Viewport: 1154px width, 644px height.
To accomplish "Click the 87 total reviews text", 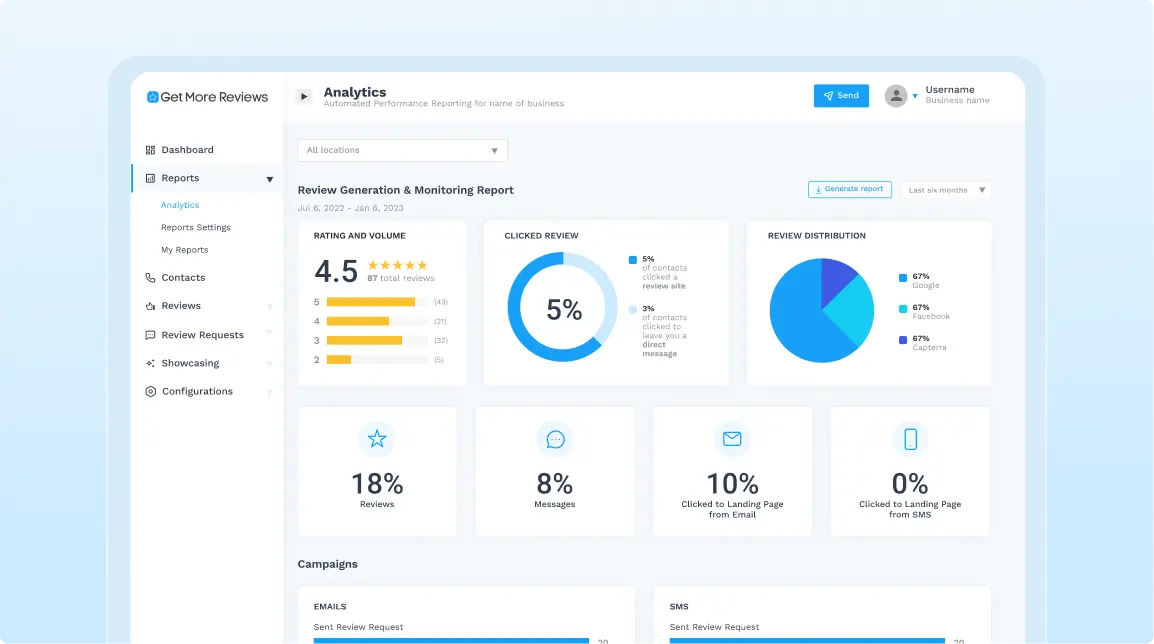I will (401, 278).
